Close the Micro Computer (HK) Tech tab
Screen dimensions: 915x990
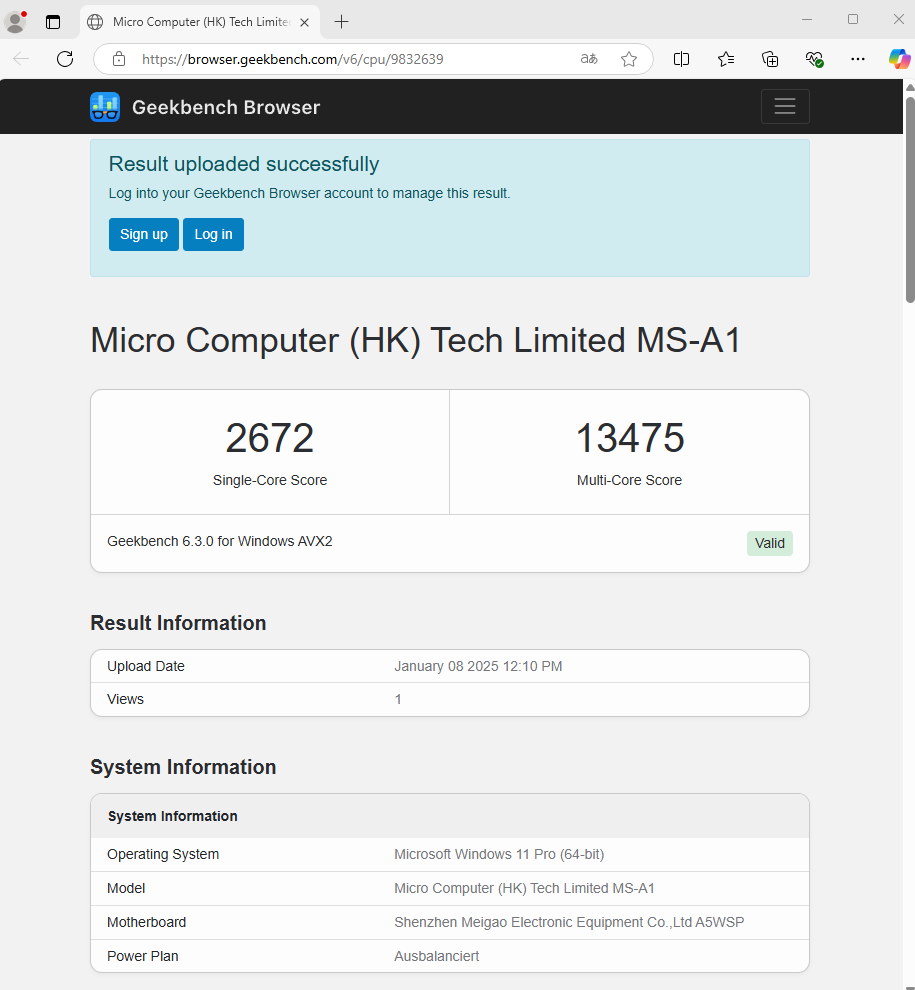[x=304, y=22]
